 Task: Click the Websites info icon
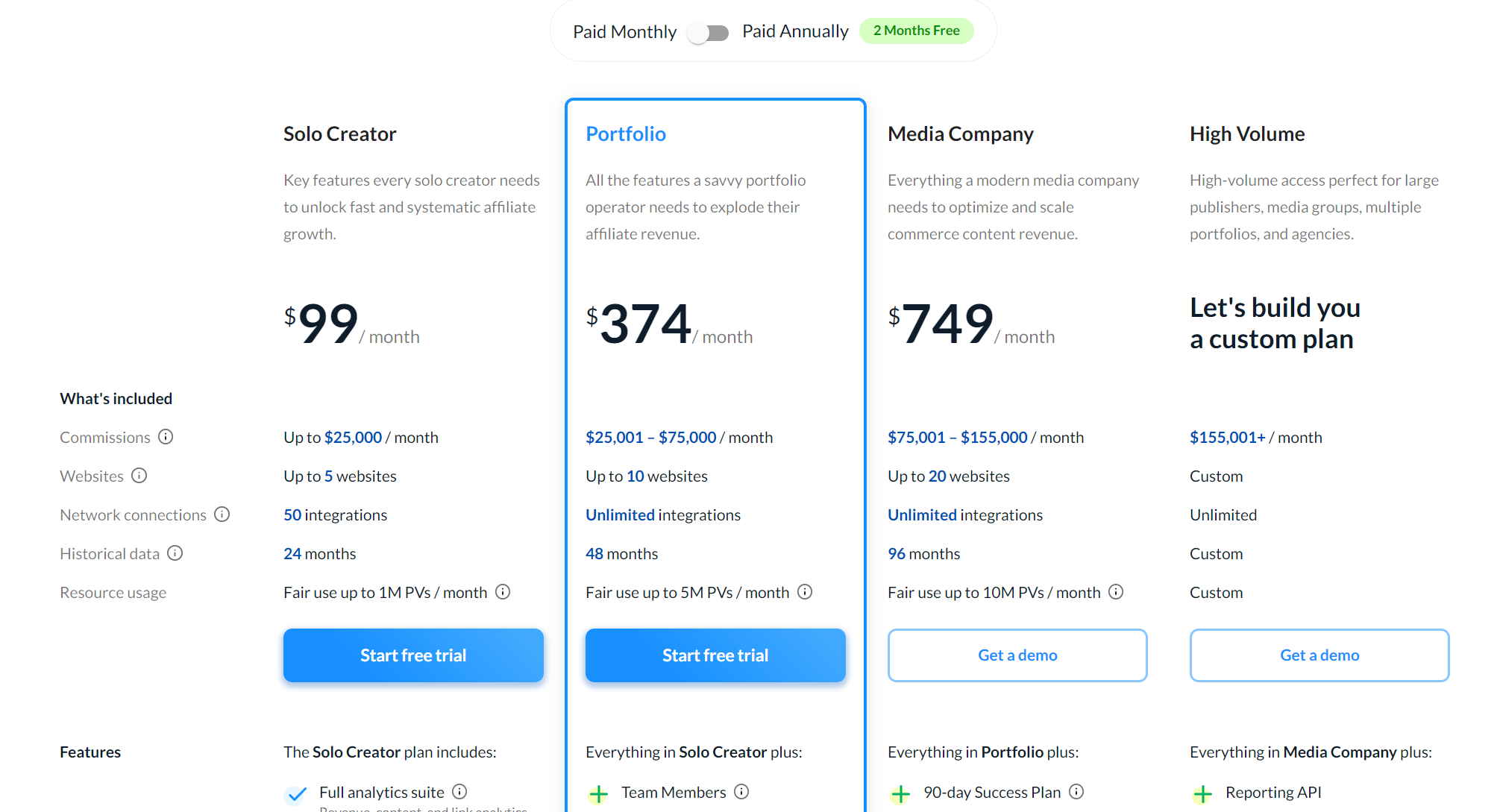[x=139, y=476]
